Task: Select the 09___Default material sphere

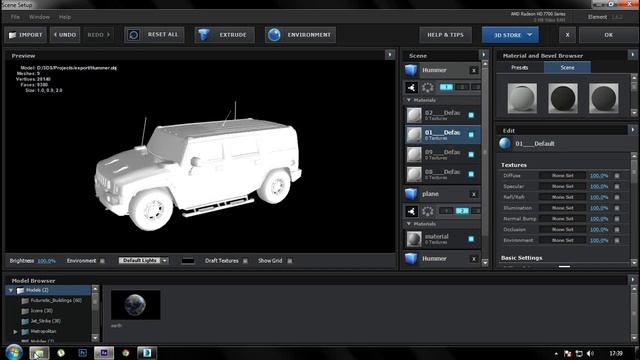Action: (x=414, y=155)
